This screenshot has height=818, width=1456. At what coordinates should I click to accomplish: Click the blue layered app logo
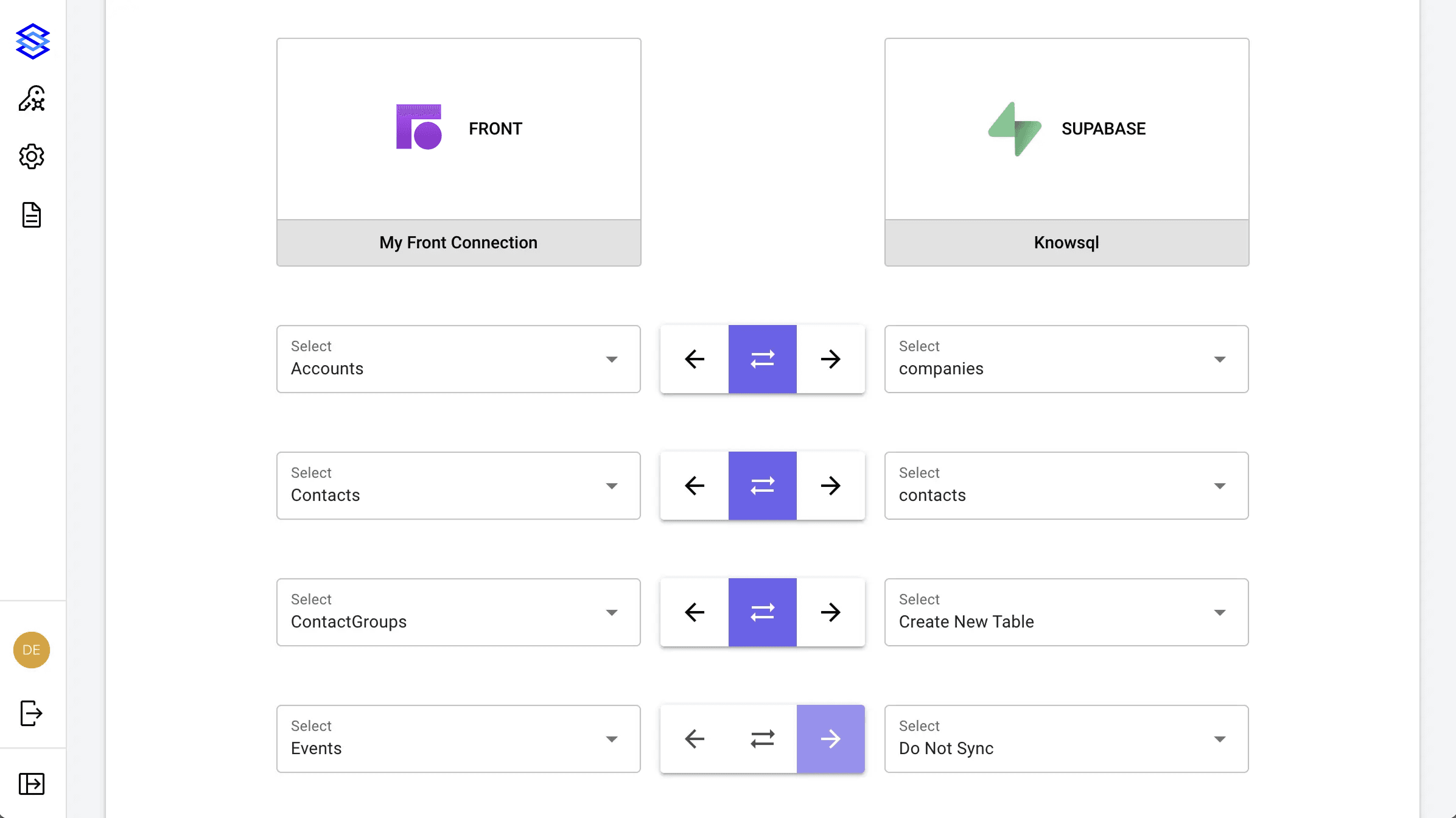click(x=32, y=41)
